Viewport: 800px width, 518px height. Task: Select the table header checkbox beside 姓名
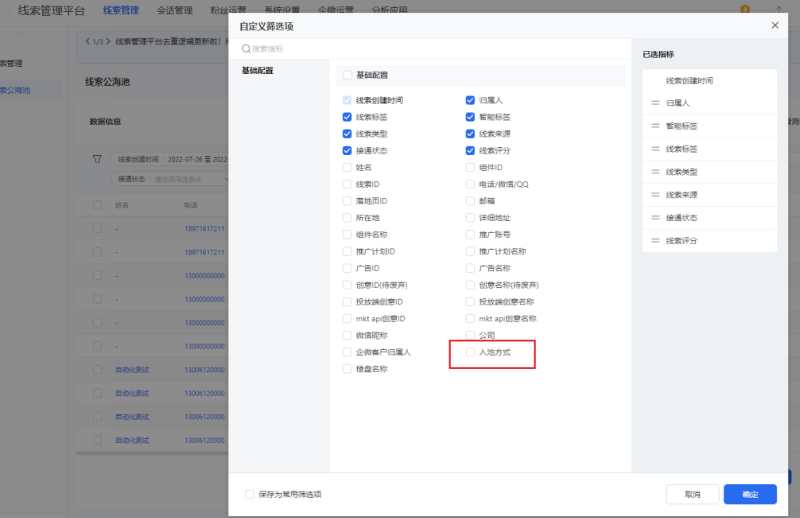click(x=97, y=205)
